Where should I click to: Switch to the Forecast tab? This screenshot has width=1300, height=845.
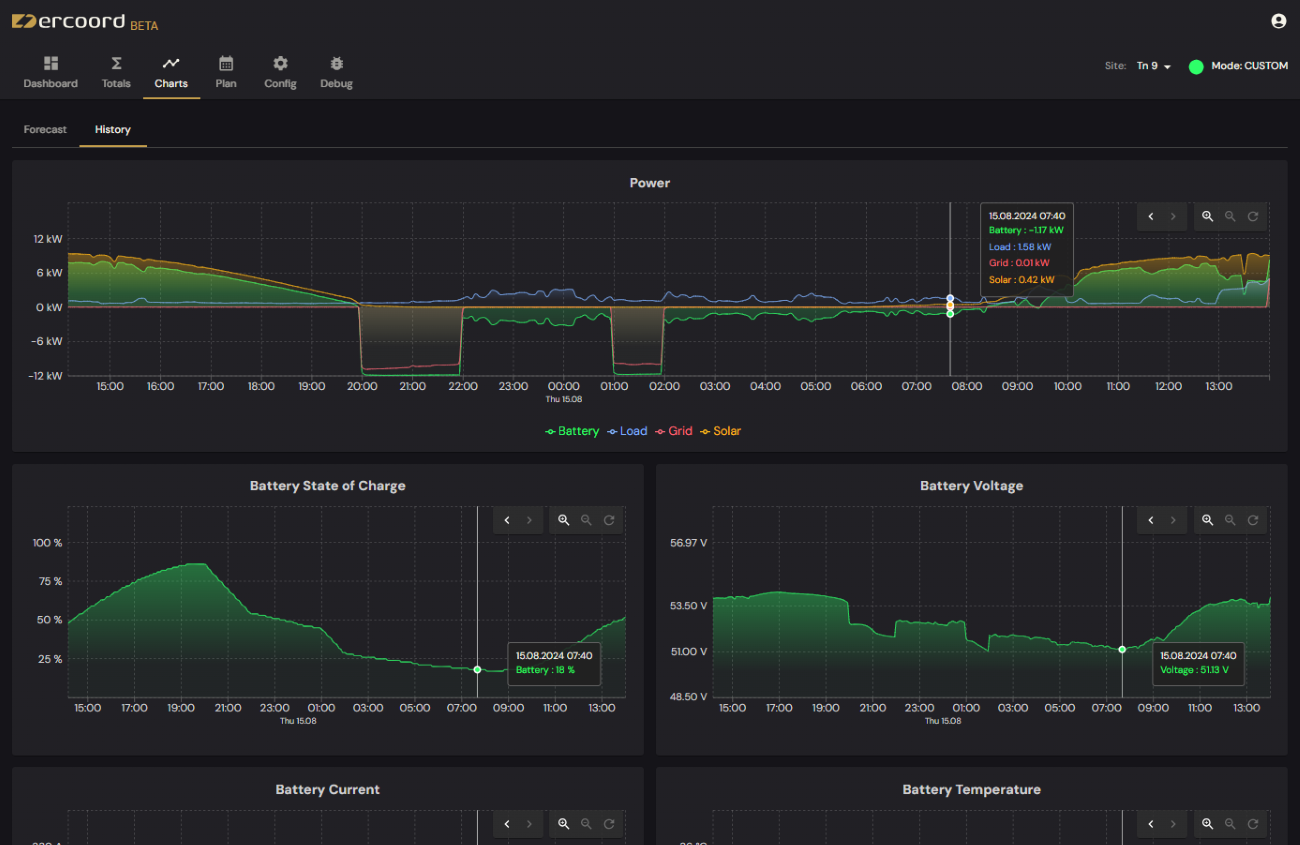coord(44,129)
